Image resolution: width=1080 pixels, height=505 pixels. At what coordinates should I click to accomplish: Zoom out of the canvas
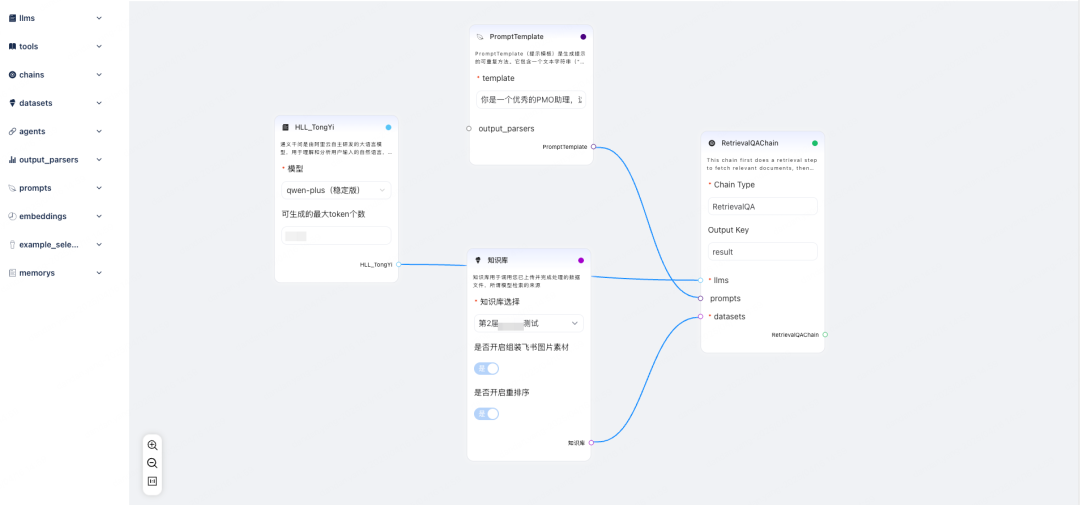point(152,463)
